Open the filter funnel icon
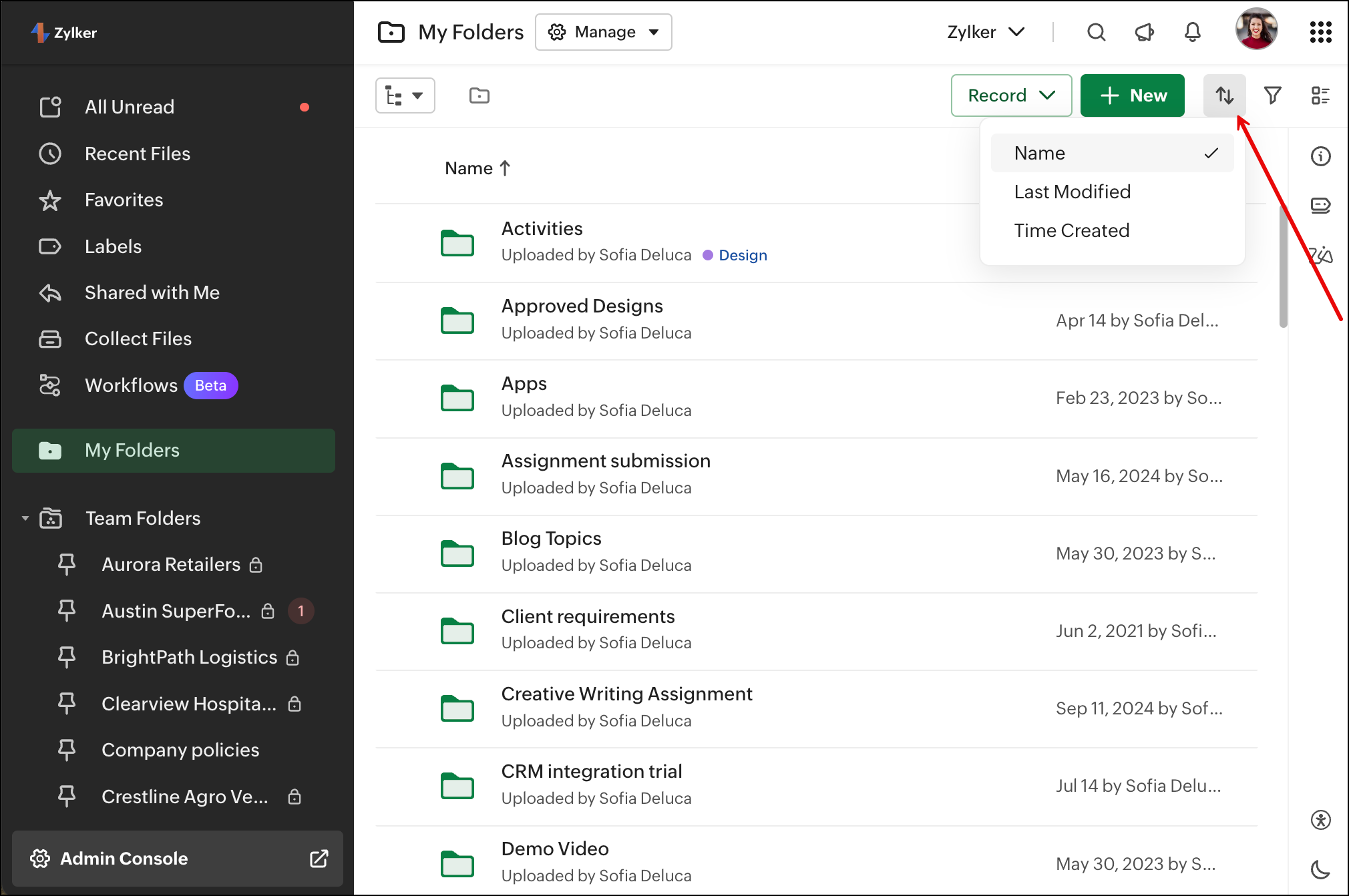The image size is (1349, 896). (x=1272, y=95)
